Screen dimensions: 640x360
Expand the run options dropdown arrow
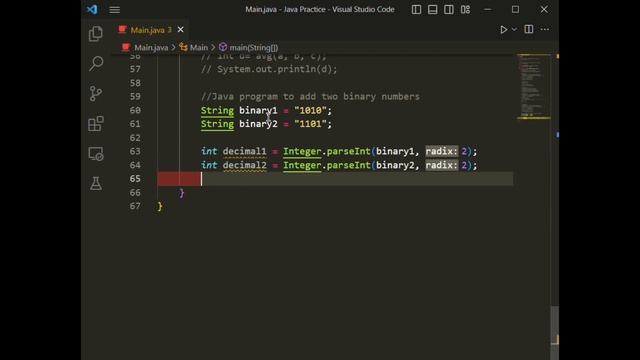point(514,29)
